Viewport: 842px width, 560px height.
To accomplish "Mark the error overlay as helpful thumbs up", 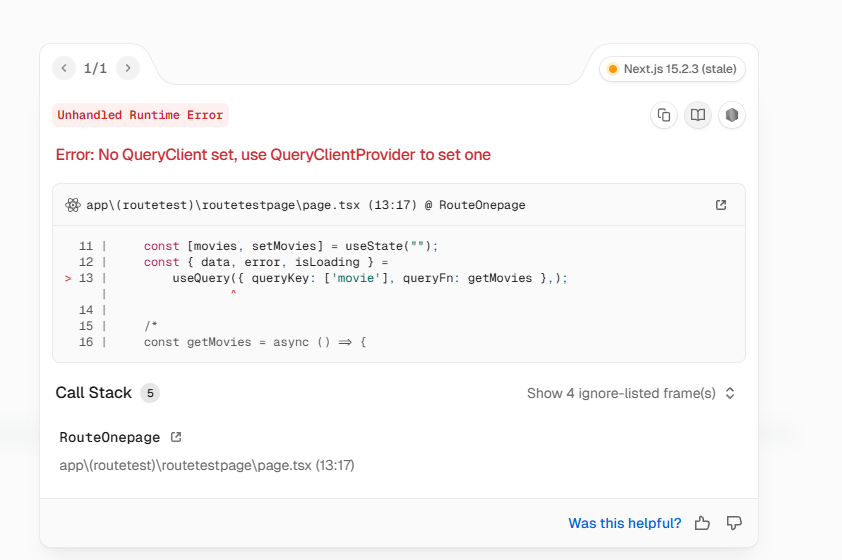I will [x=702, y=523].
